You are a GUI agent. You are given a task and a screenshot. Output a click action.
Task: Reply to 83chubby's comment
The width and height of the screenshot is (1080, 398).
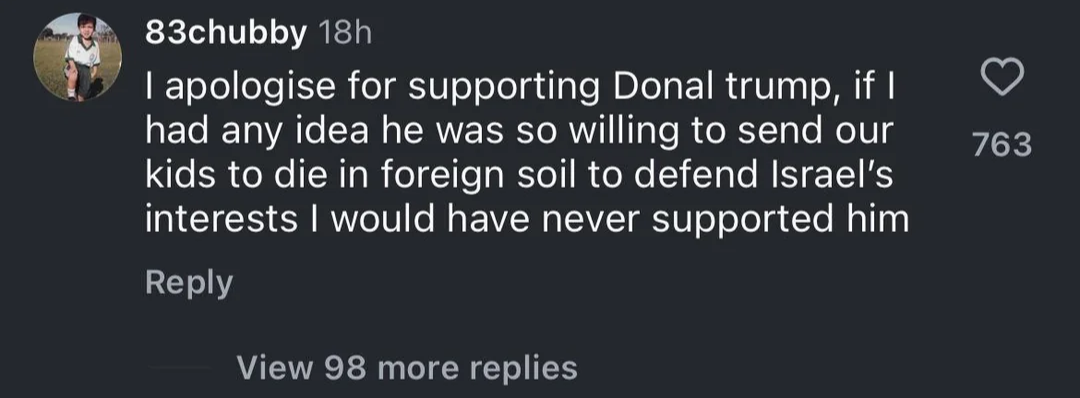(x=189, y=284)
